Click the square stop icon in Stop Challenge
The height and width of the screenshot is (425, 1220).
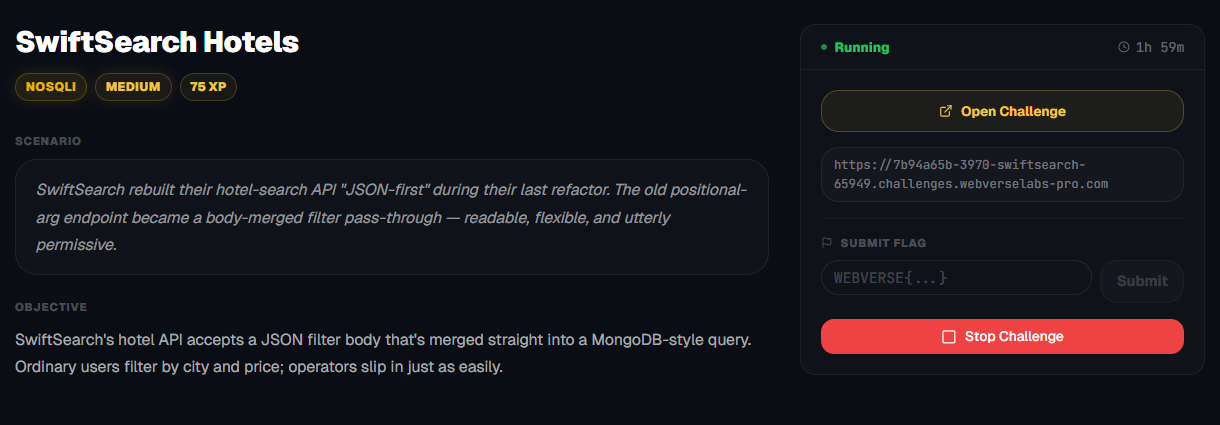click(x=949, y=337)
